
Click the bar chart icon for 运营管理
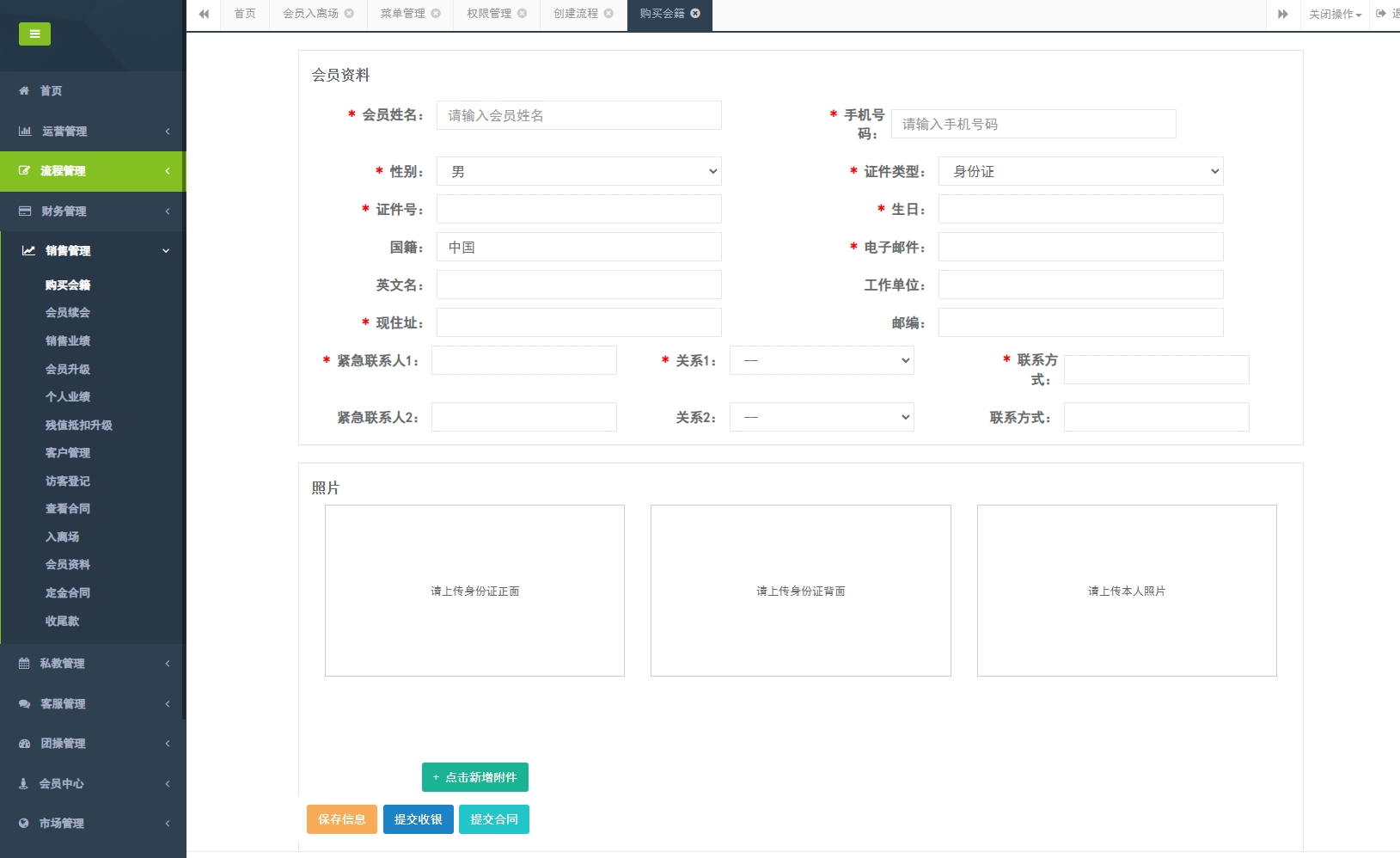[x=25, y=131]
